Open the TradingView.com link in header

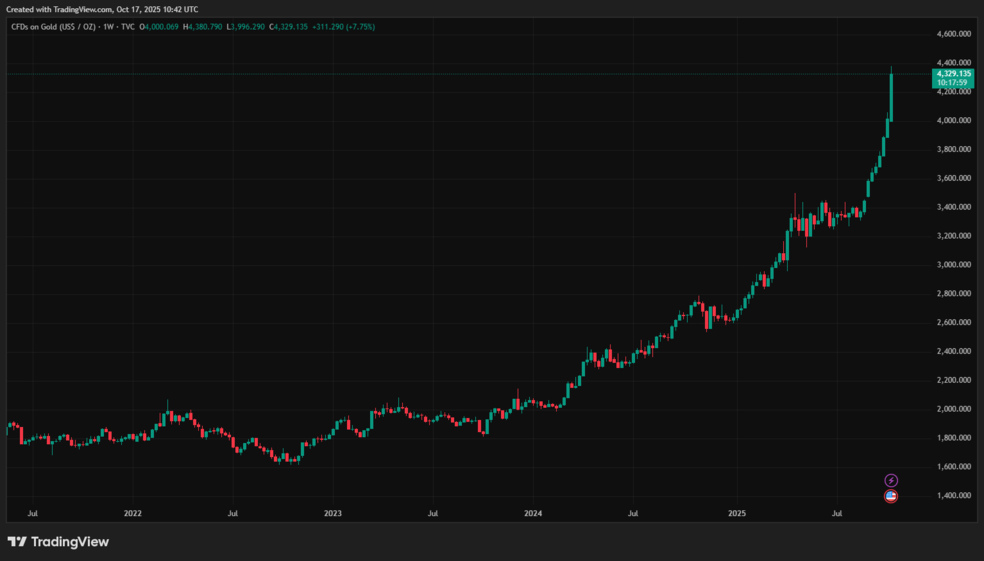pos(82,8)
